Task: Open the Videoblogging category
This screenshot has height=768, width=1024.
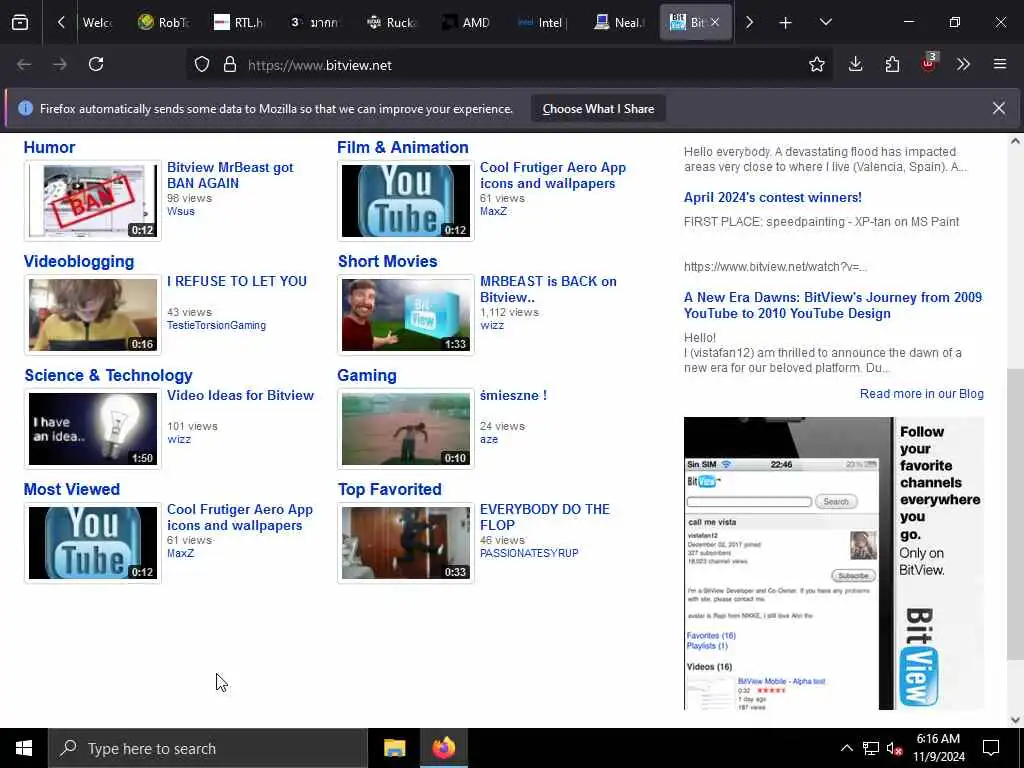Action: click(78, 262)
